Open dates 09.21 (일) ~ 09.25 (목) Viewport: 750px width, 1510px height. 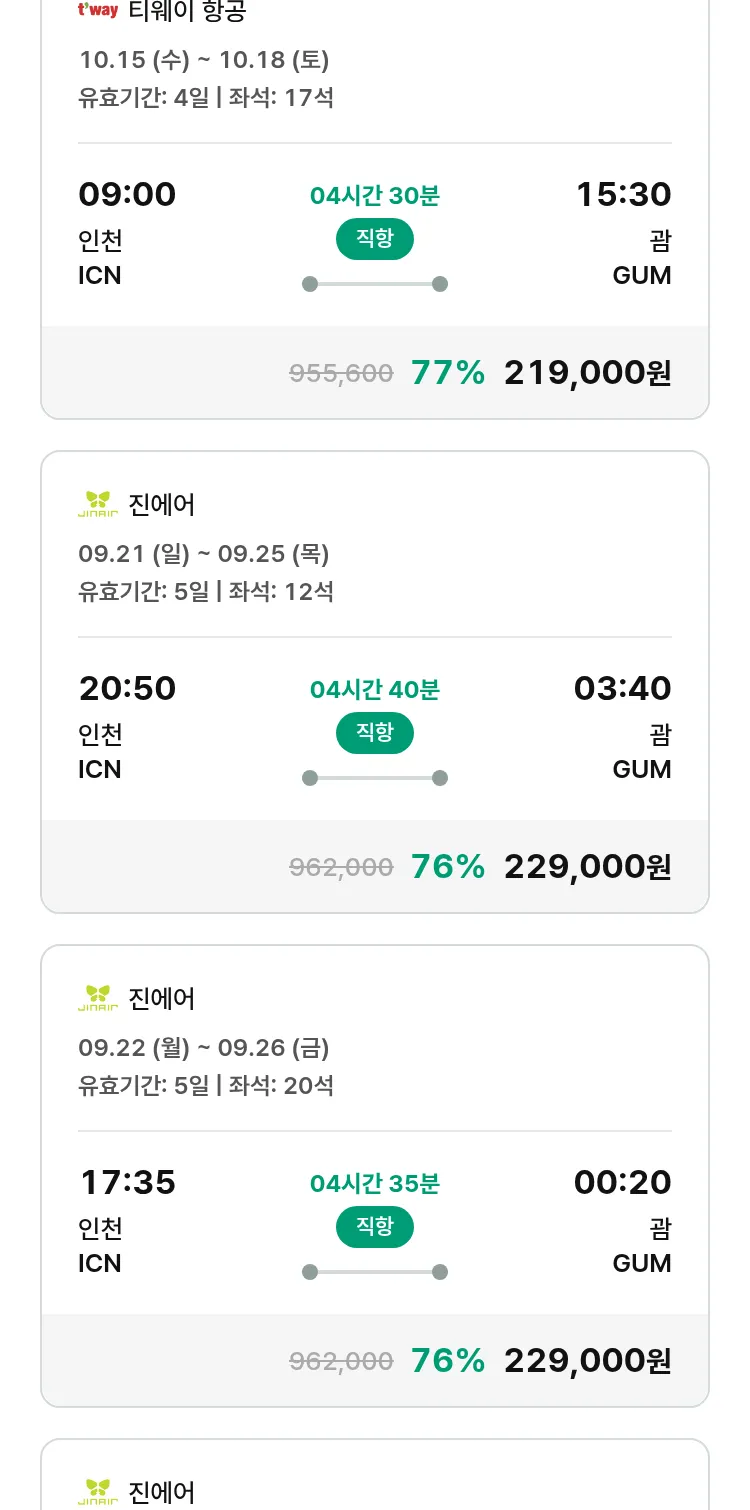[204, 554]
